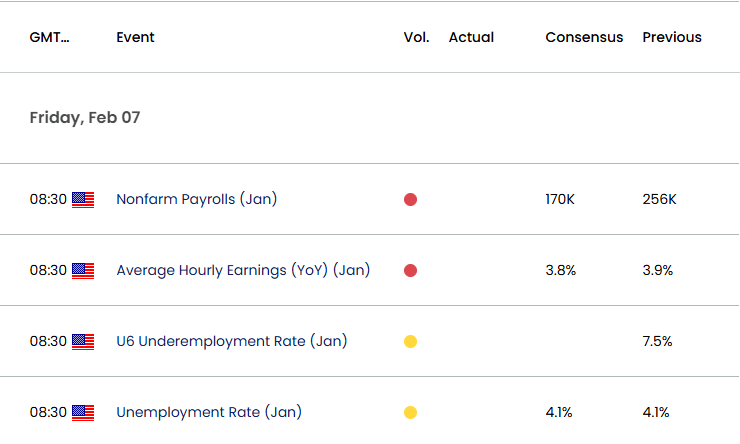Click yellow volatility dot for Unemployment Rate
740x444 pixels.
[411, 412]
